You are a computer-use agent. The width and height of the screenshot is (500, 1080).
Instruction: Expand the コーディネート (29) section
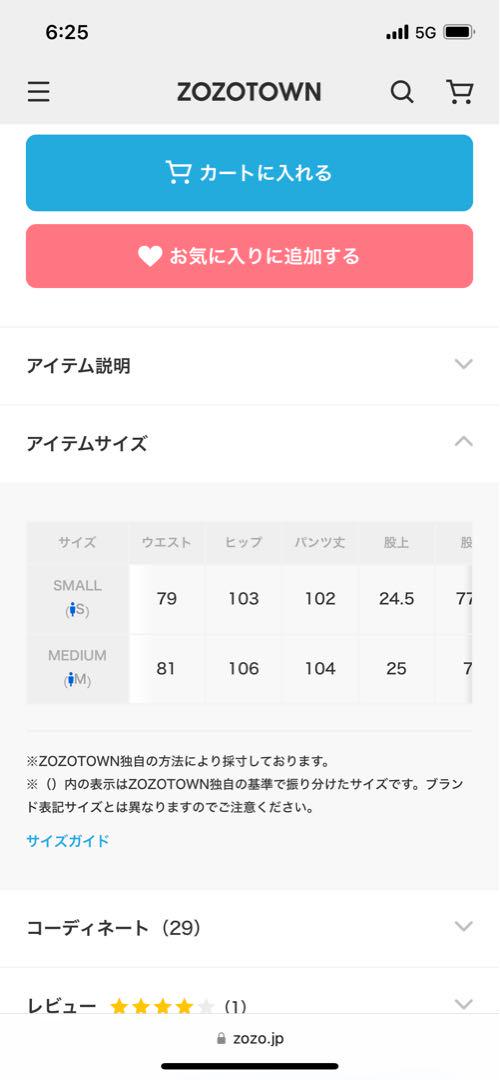pyautogui.click(x=249, y=928)
